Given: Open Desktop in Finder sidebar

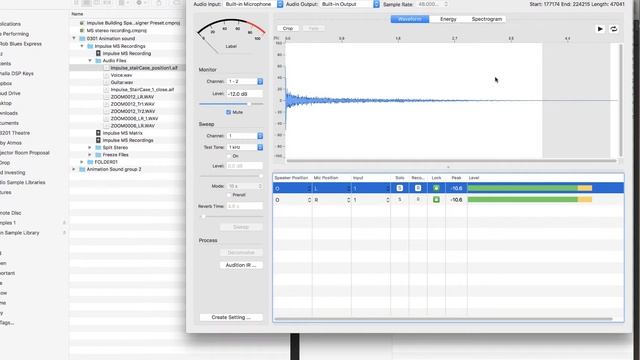Looking at the screenshot, I should click(x=6, y=103).
